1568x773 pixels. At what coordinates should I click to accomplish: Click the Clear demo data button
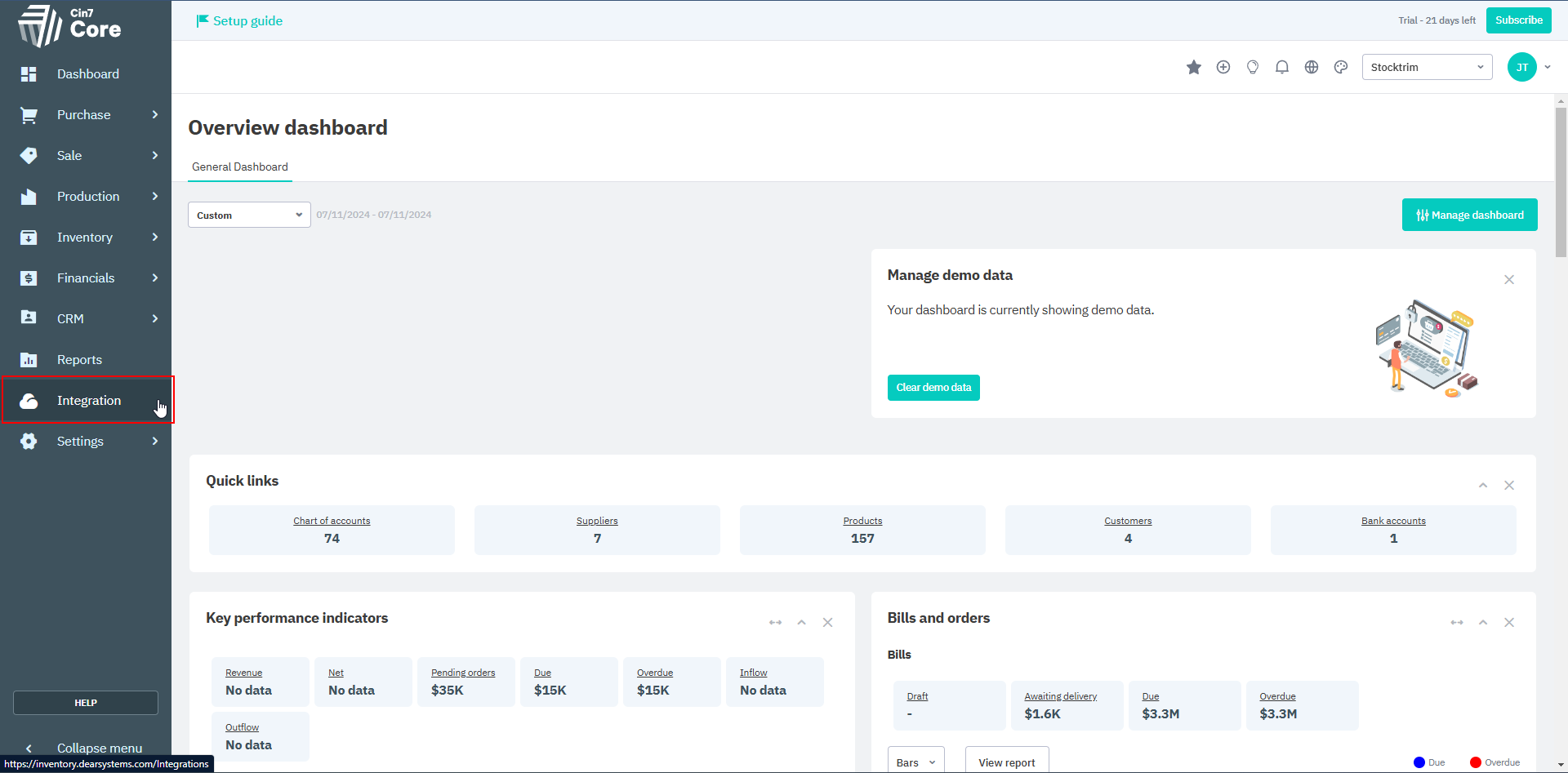pyautogui.click(x=933, y=388)
